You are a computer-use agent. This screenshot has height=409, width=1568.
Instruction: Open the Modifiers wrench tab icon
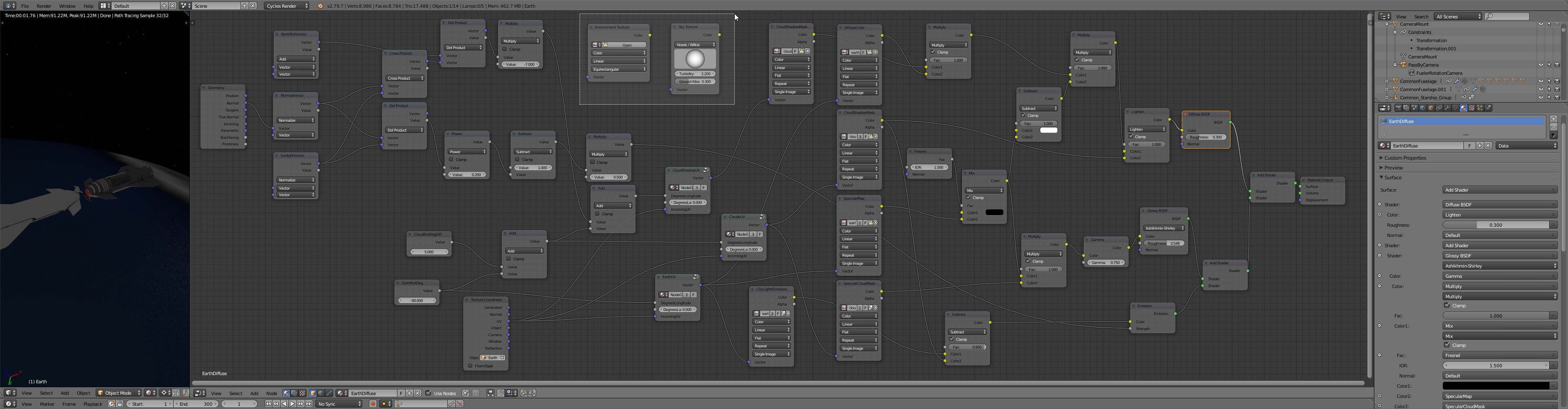pos(1448,108)
